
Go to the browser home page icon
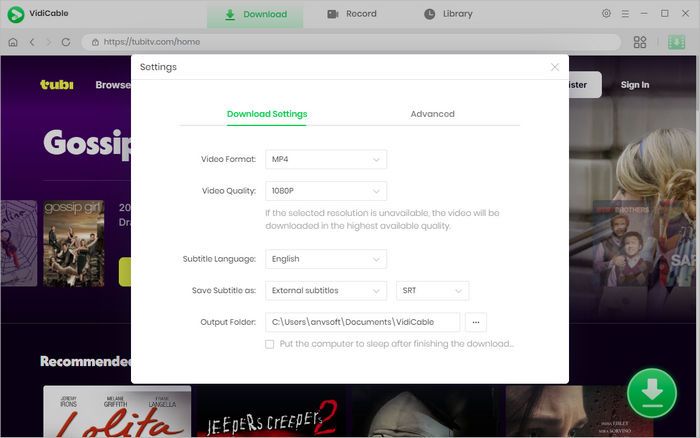13,42
